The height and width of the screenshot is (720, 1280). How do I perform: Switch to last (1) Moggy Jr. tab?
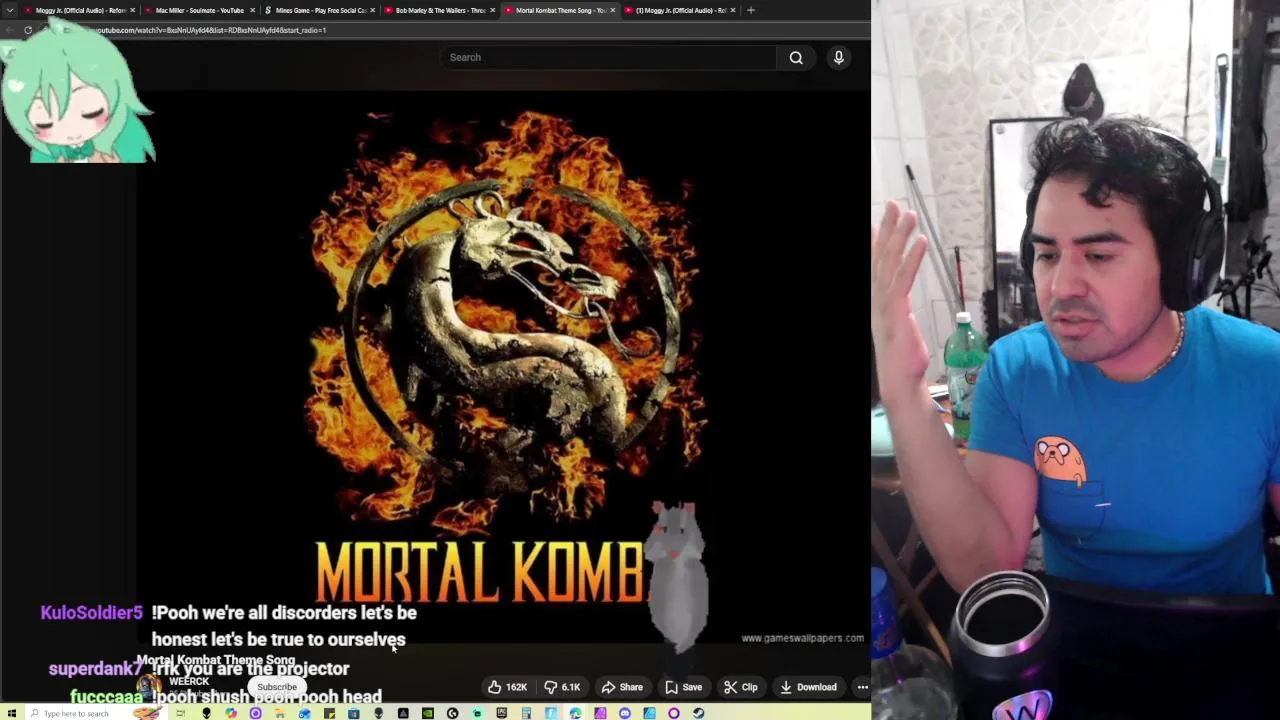coord(680,10)
